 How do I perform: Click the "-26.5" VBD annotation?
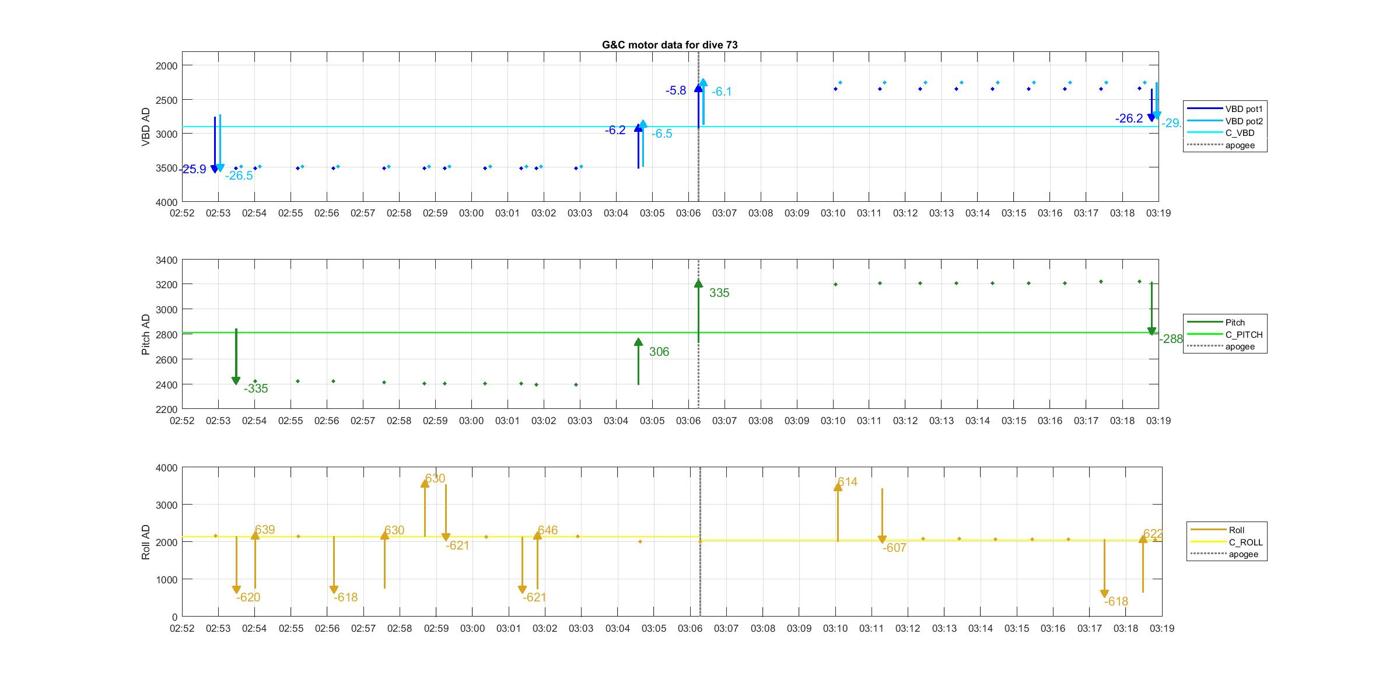click(x=239, y=176)
